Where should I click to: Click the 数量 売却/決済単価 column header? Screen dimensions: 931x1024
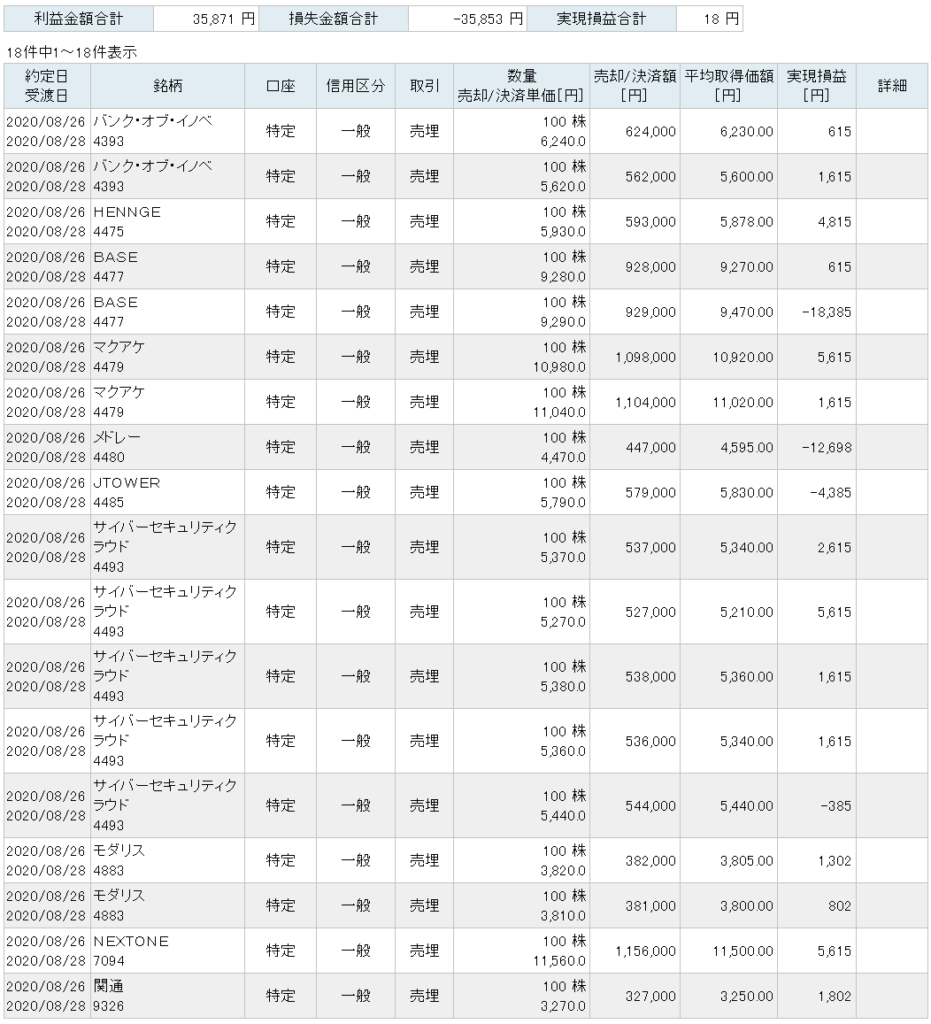(521, 86)
